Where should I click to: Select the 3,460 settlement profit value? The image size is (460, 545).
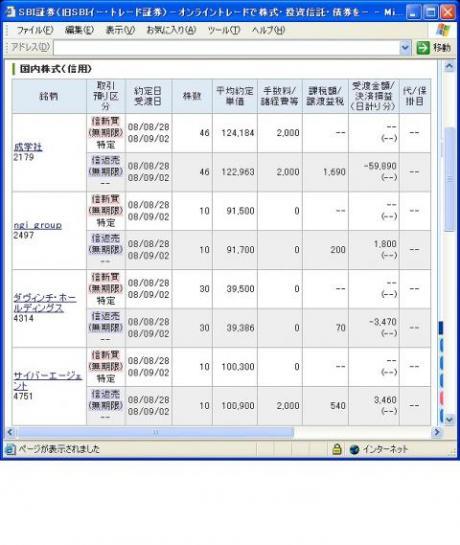[385, 400]
